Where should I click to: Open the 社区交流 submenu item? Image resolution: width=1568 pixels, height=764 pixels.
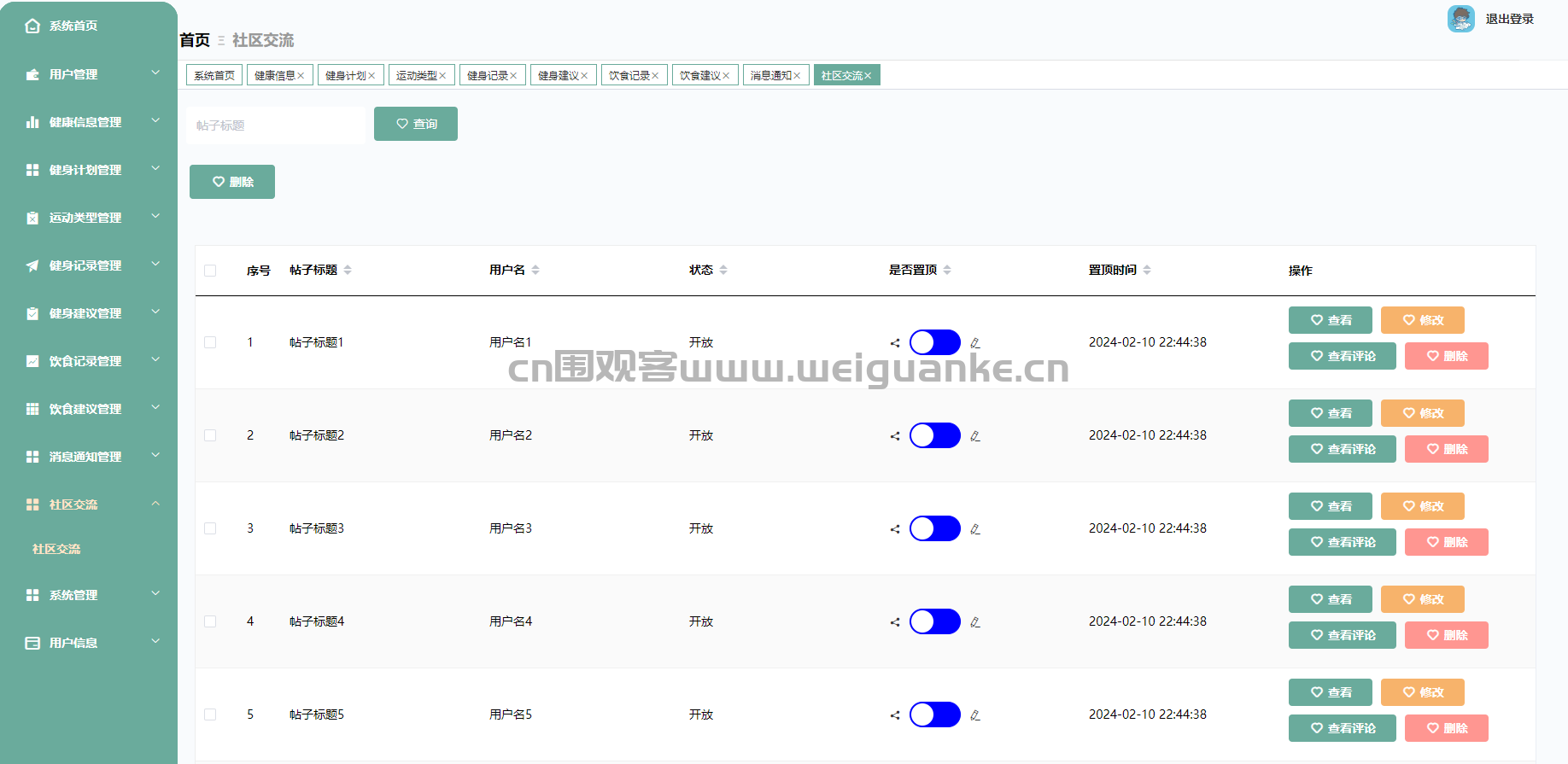click(x=56, y=549)
